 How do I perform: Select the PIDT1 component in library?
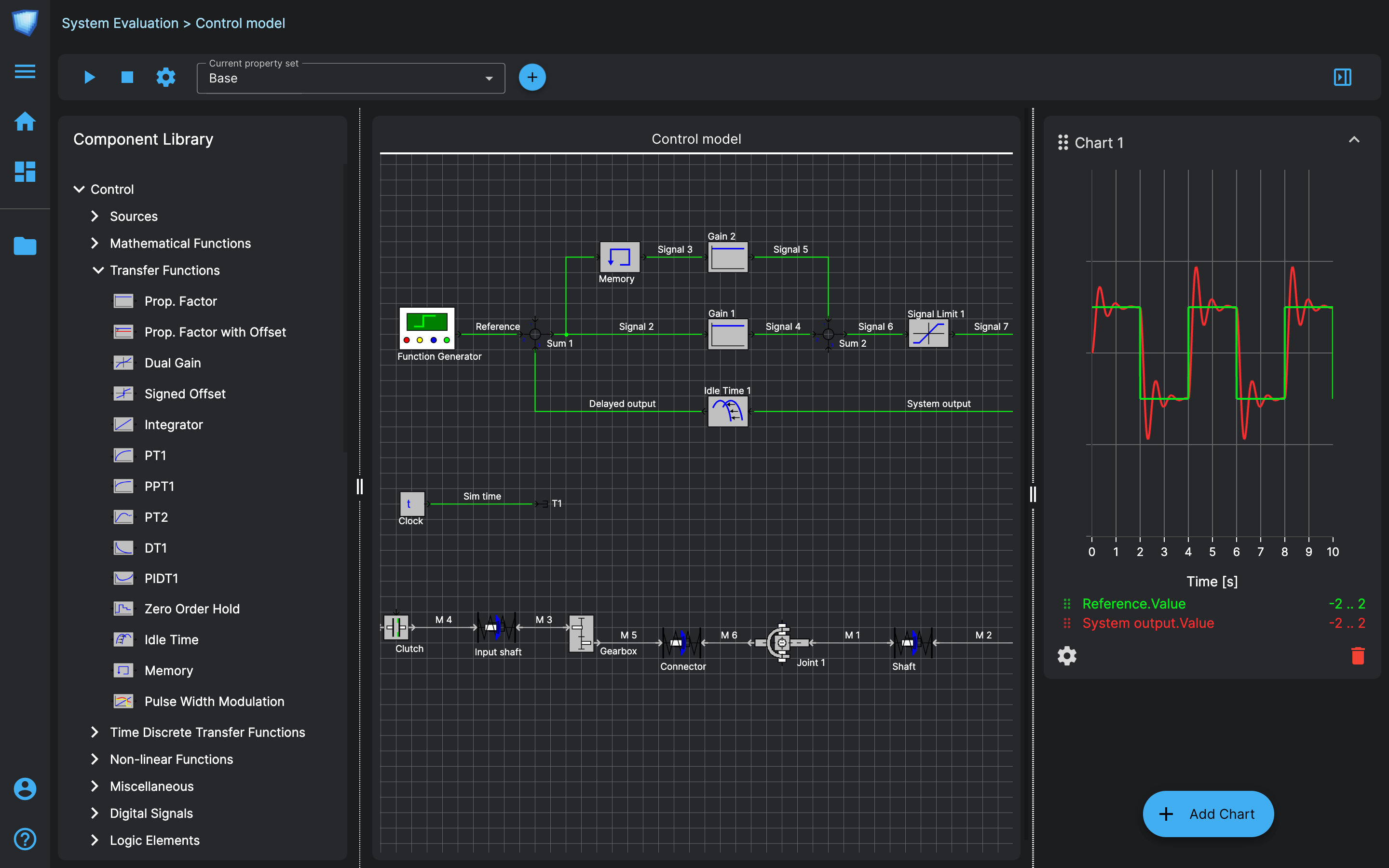(x=161, y=578)
